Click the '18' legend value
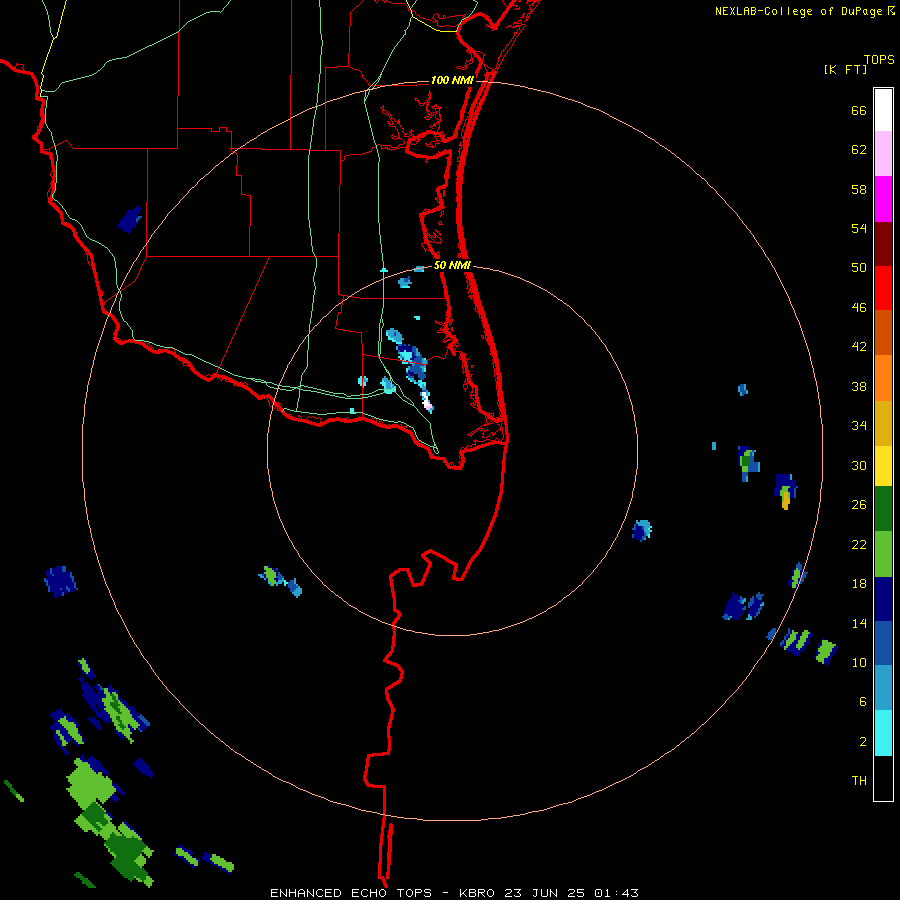This screenshot has height=900, width=900. pyautogui.click(x=859, y=584)
